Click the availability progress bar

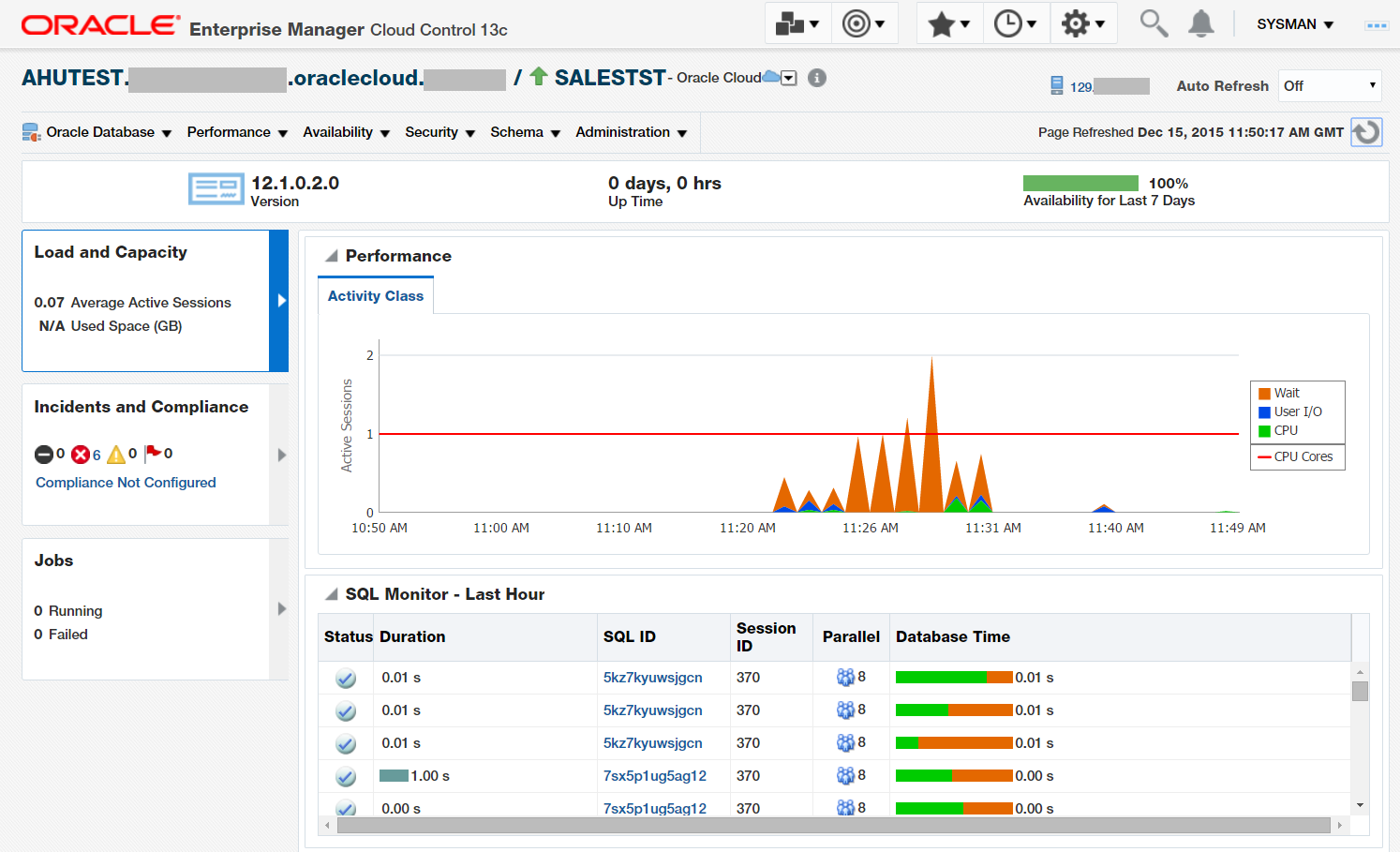click(1080, 184)
